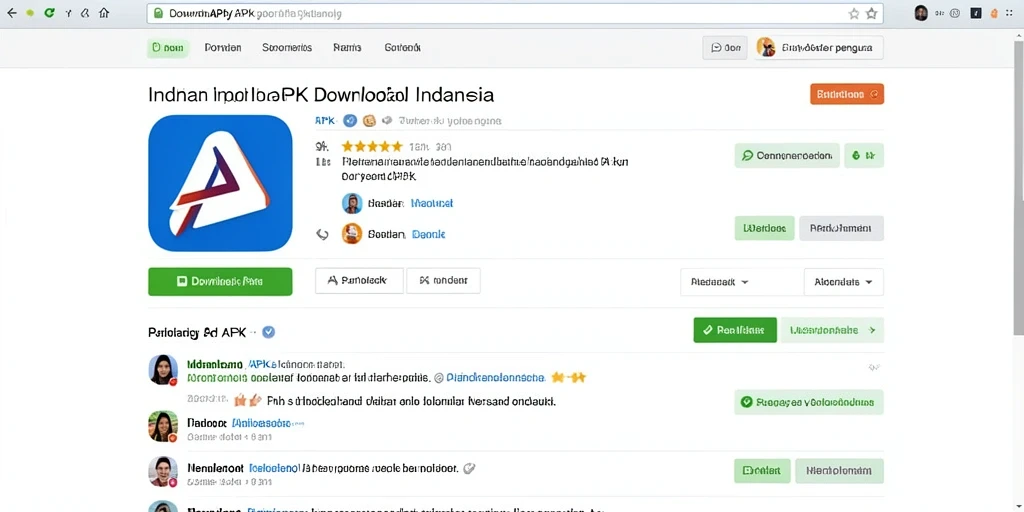Open first reviewer's avatar with dark hair
The width and height of the screenshot is (1024, 512).
coord(163,370)
